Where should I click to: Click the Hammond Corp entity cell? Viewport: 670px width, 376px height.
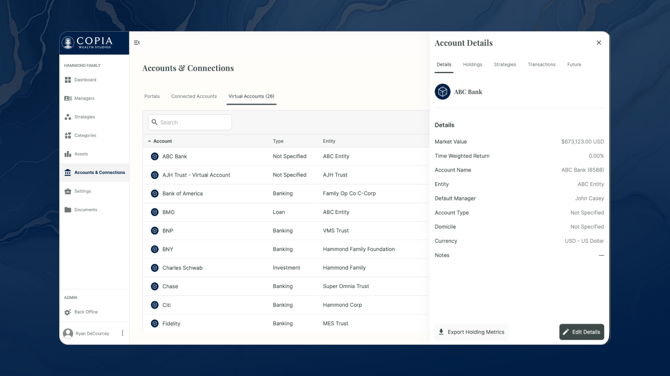(342, 305)
